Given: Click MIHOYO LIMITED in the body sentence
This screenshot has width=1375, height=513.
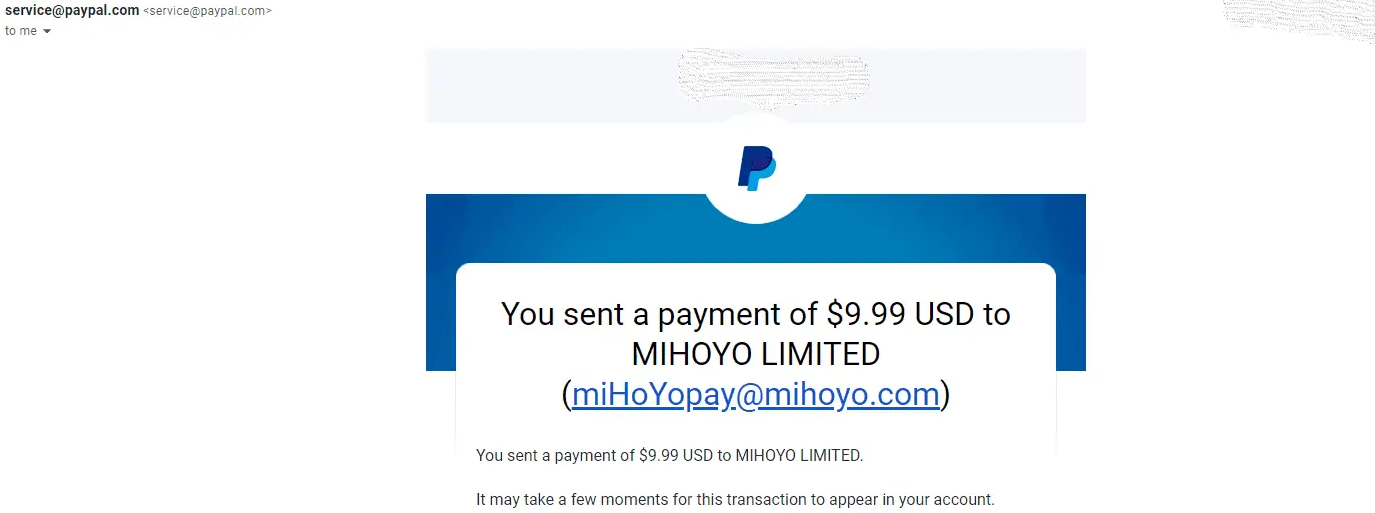Looking at the screenshot, I should click(x=797, y=455).
